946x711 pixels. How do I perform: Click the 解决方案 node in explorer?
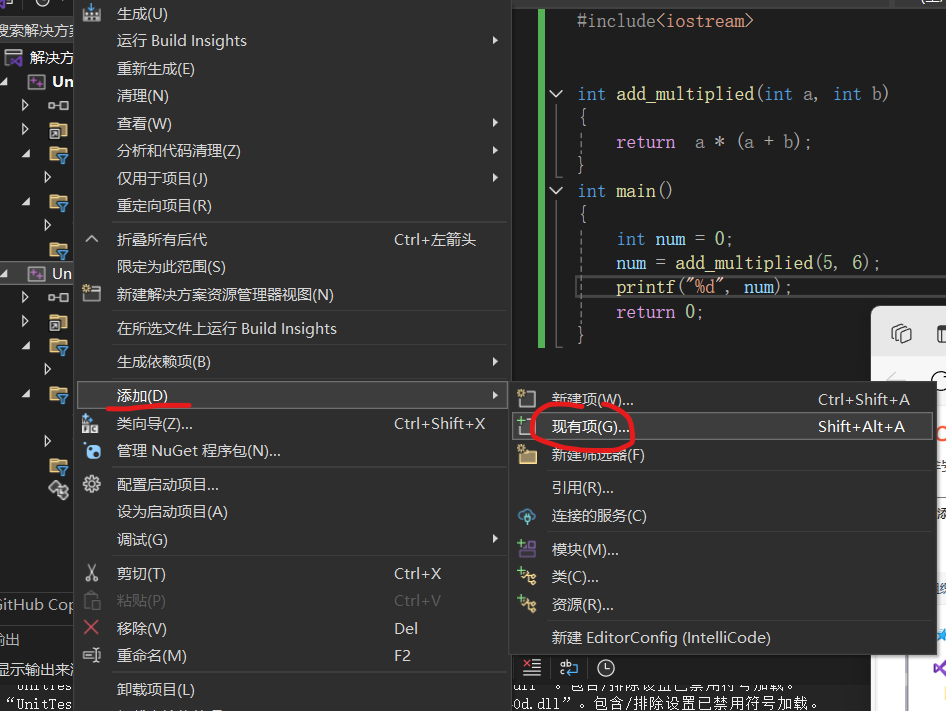tap(40, 57)
